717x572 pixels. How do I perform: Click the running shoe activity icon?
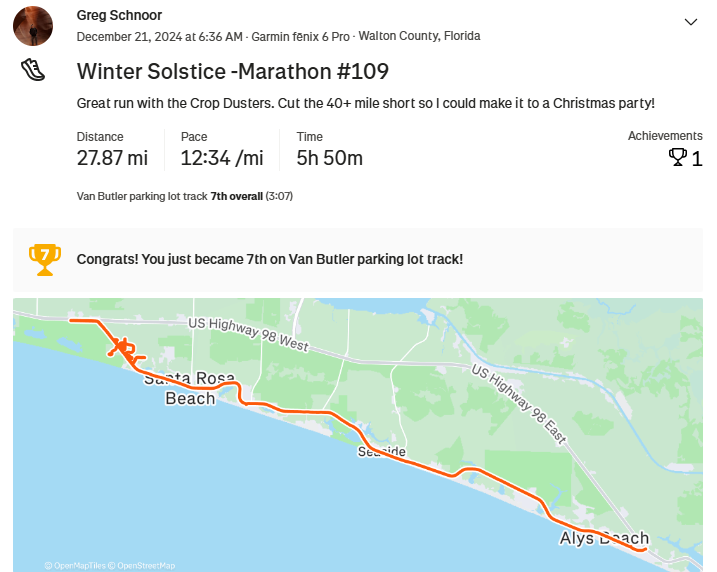click(x=33, y=70)
